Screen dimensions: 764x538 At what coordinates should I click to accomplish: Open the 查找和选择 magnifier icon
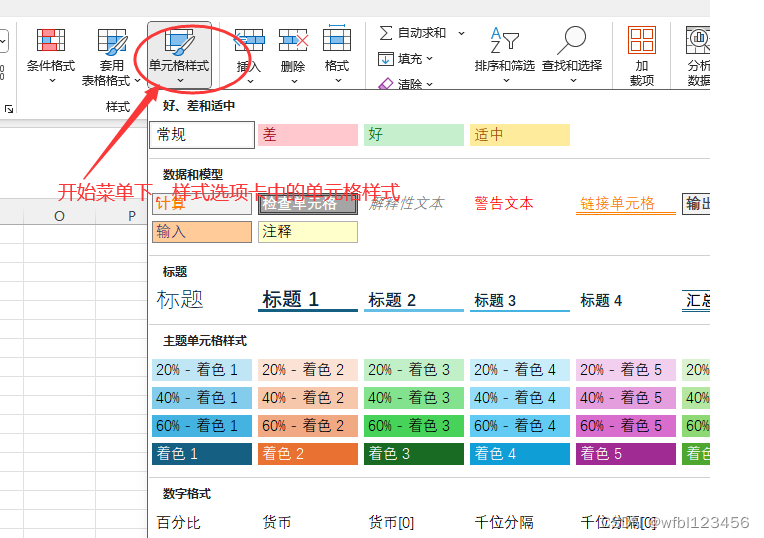pyautogui.click(x=572, y=40)
